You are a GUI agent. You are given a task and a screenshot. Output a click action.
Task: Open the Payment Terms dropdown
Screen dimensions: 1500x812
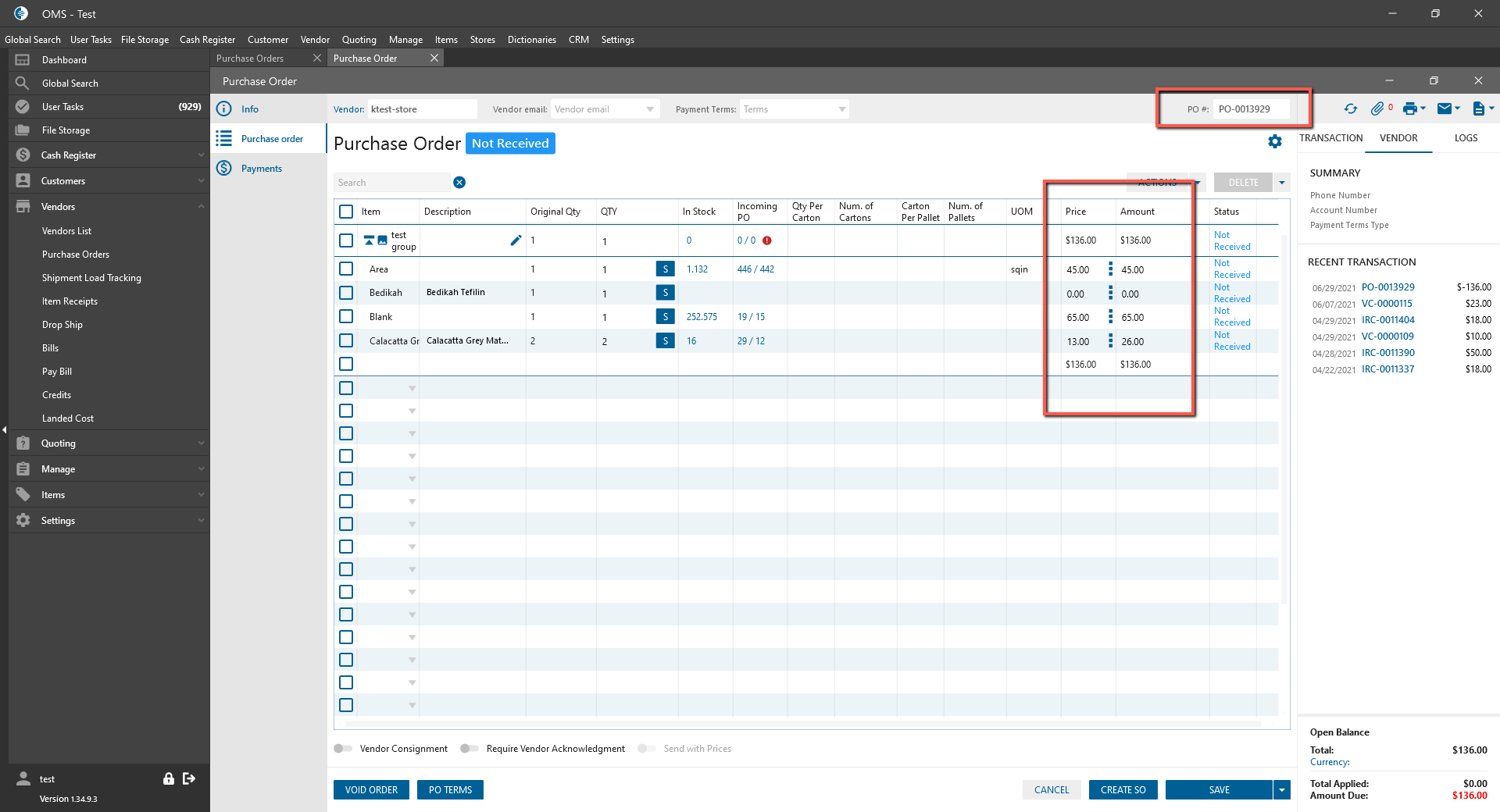pyautogui.click(x=794, y=109)
